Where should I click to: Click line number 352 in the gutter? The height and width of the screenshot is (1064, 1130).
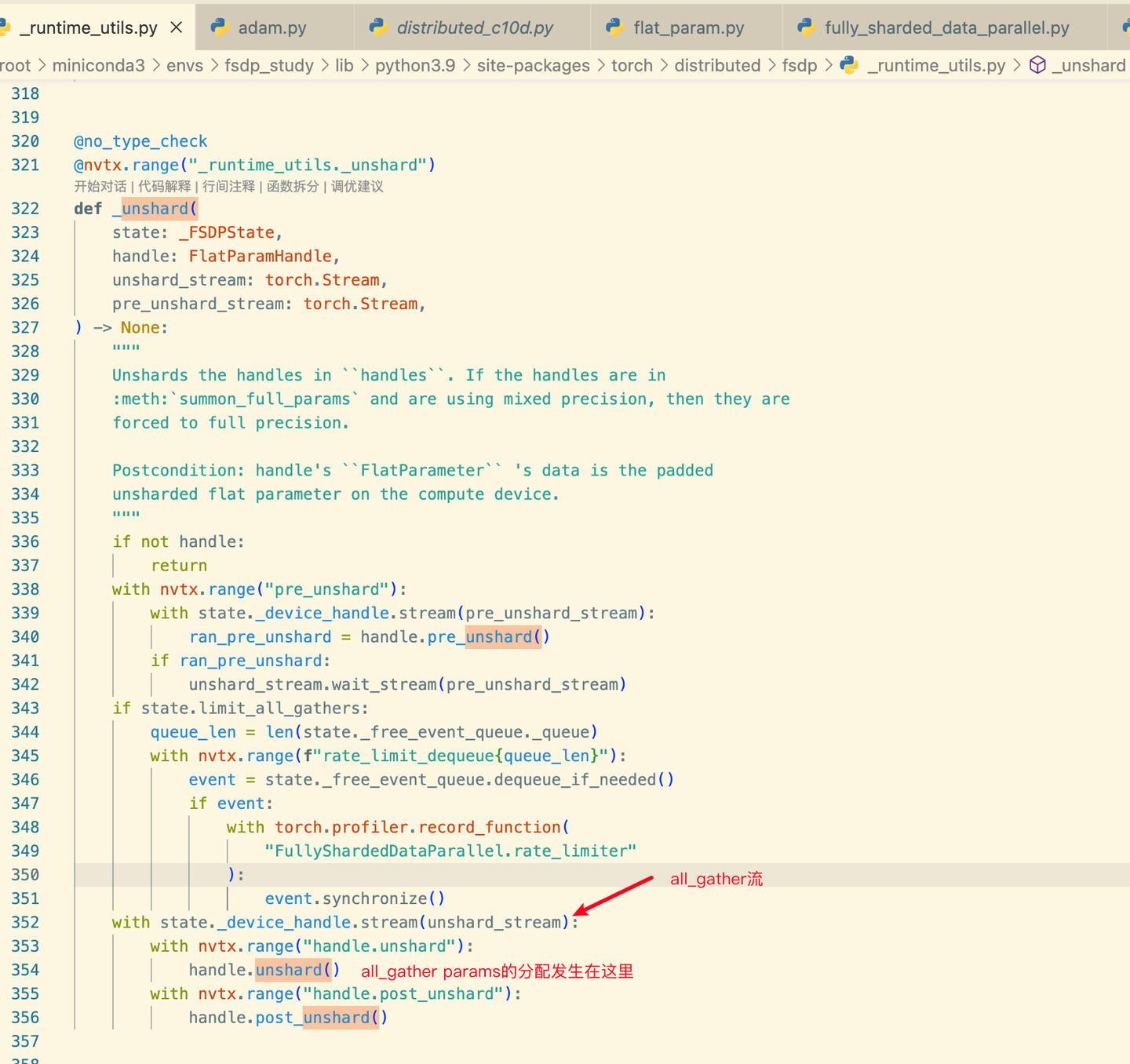point(25,922)
